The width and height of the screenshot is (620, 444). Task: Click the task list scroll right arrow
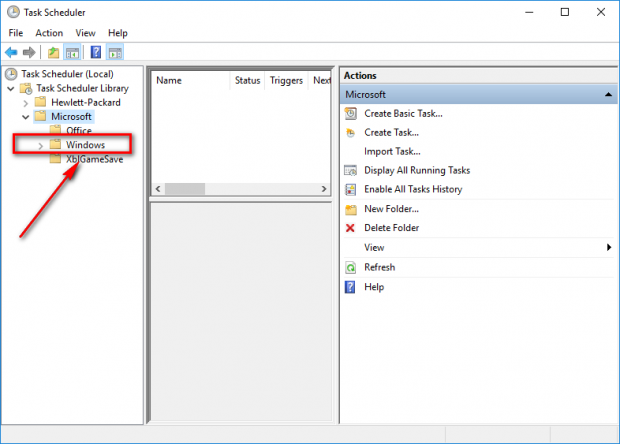pos(324,189)
